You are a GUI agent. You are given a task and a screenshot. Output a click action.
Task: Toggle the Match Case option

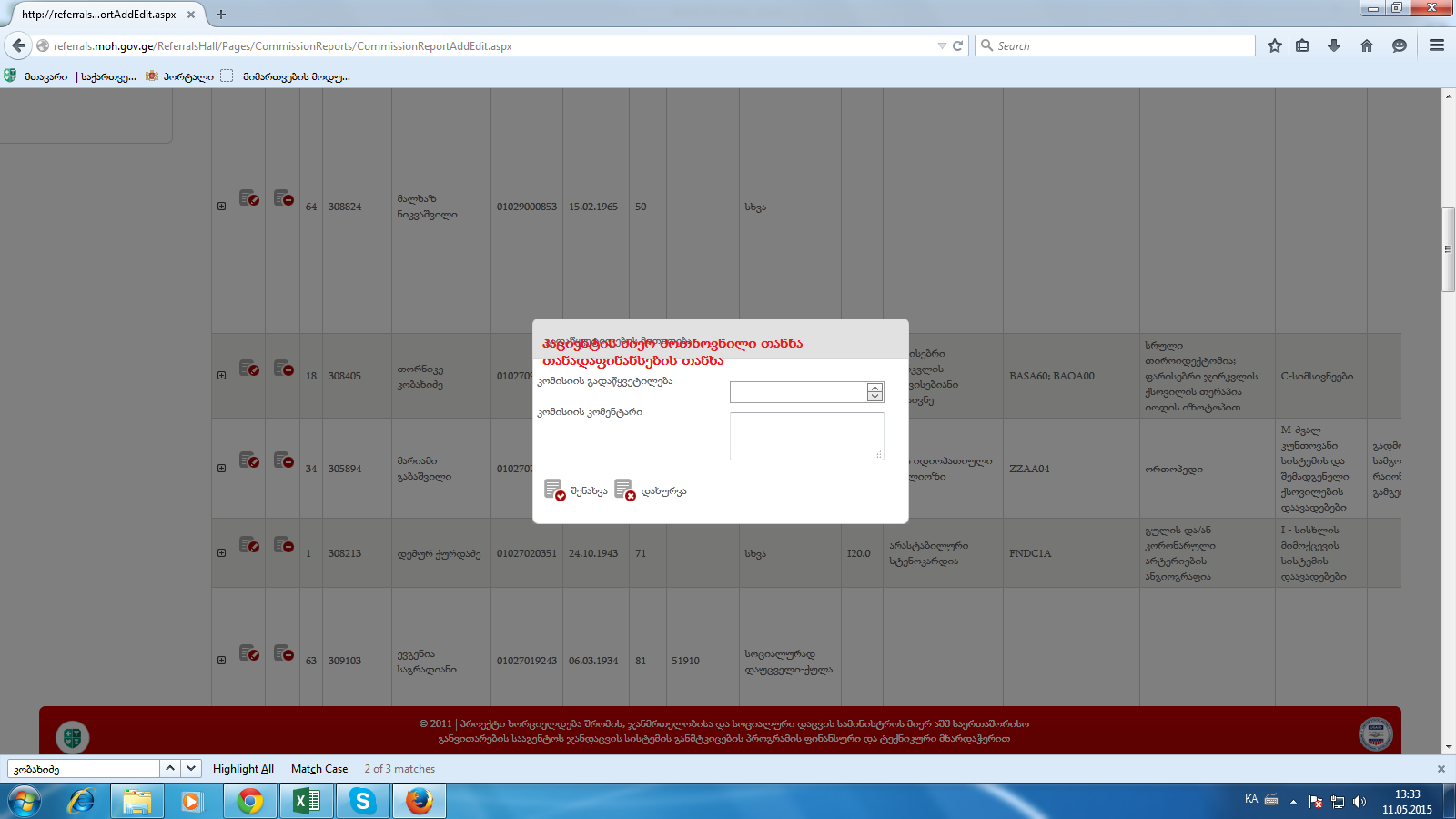click(318, 769)
